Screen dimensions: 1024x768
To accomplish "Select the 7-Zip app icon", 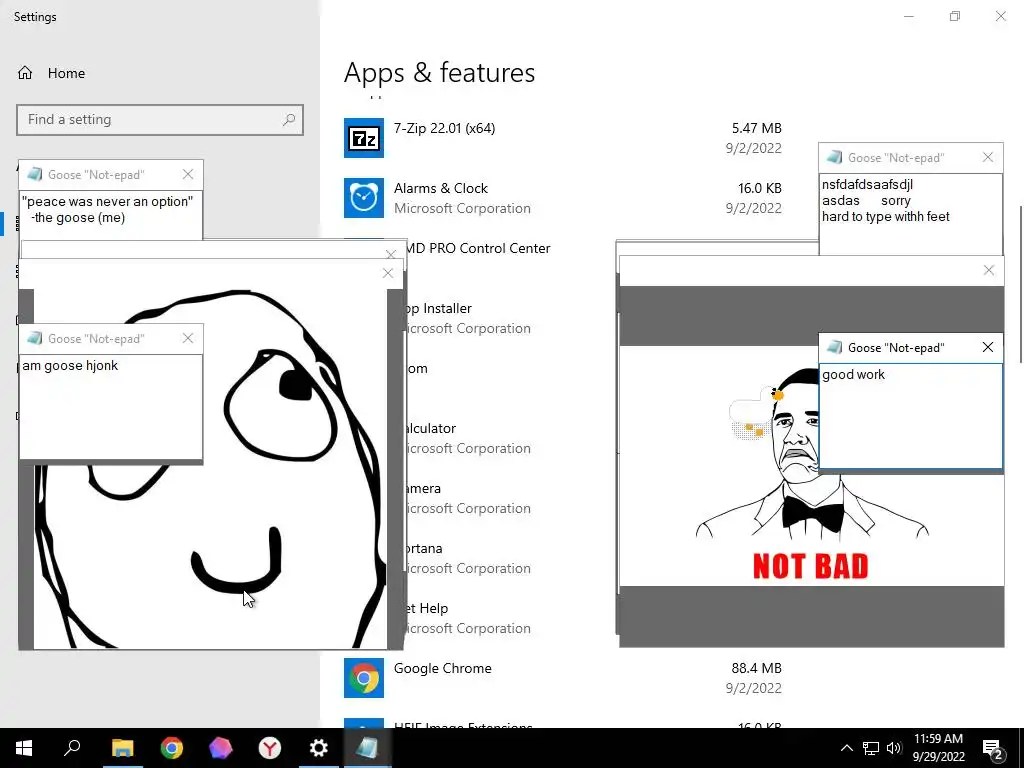I will [364, 138].
